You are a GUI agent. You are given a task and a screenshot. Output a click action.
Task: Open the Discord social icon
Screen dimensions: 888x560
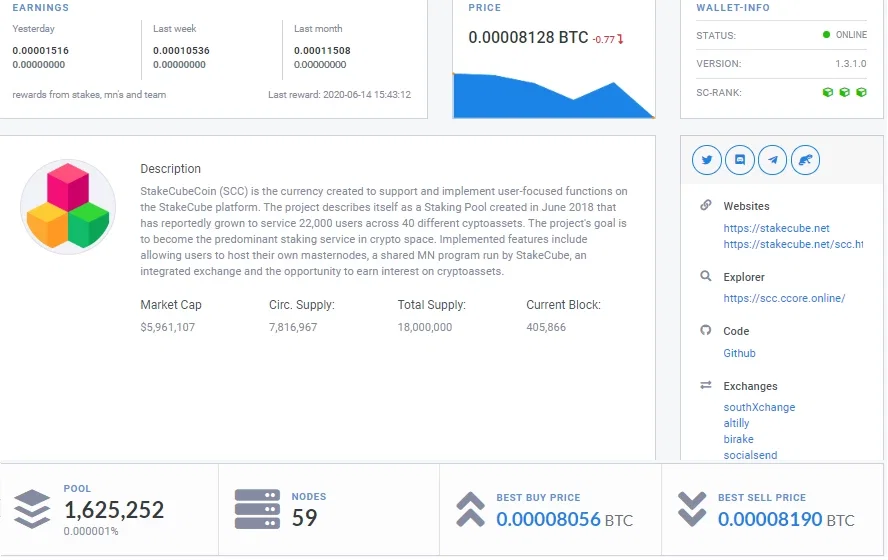click(x=740, y=160)
